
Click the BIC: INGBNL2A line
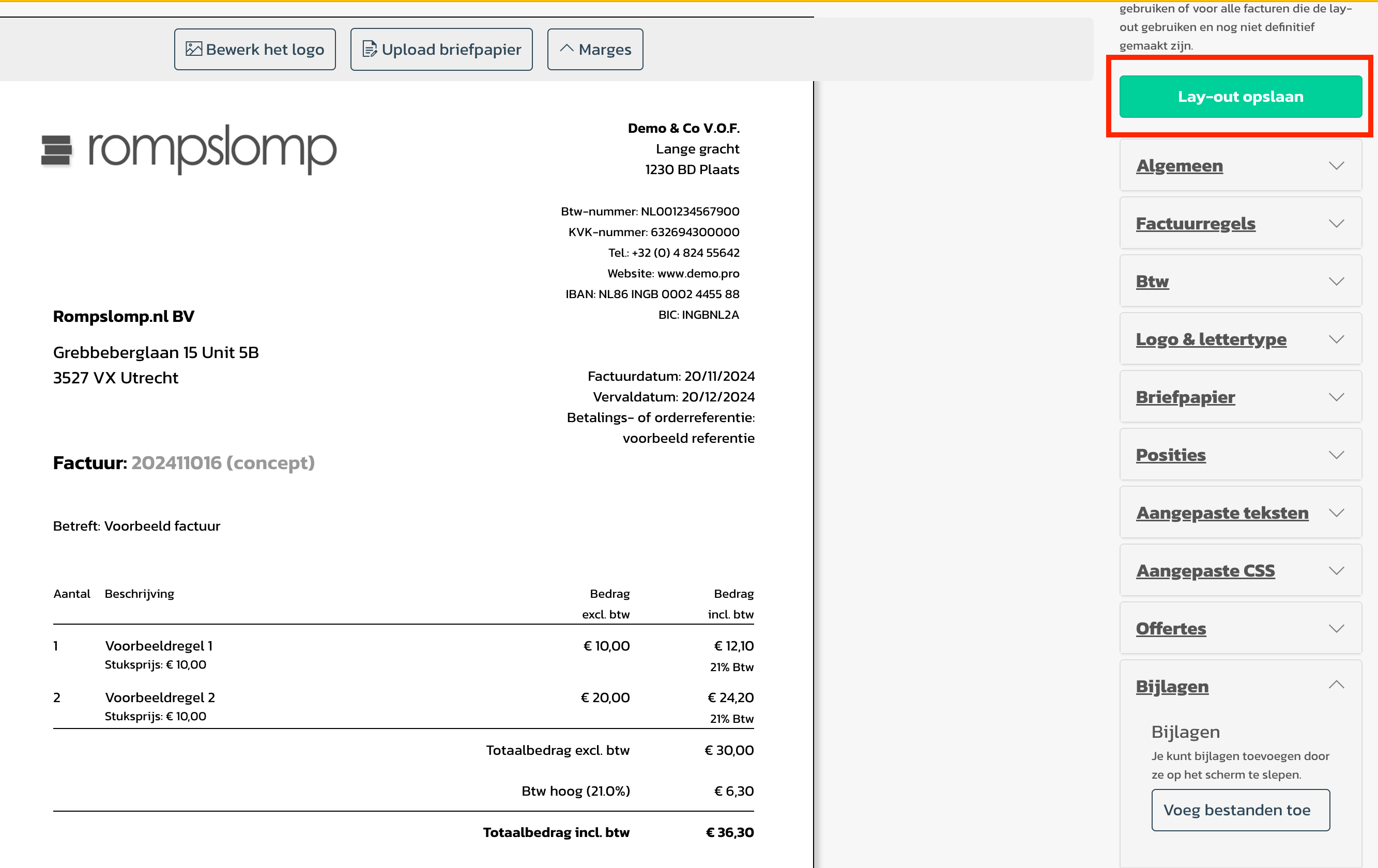coord(699,314)
